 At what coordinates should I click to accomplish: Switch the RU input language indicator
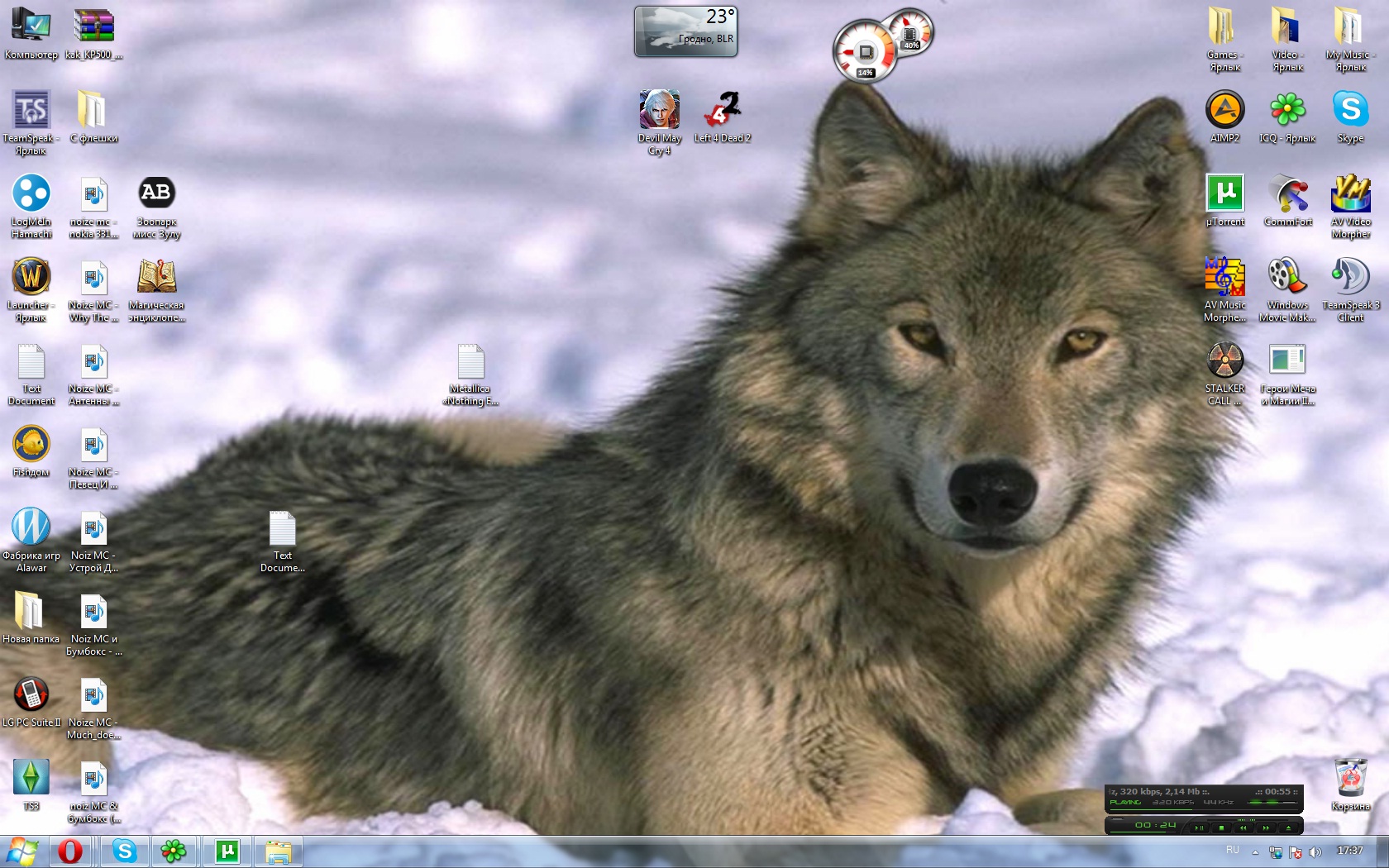tap(1233, 850)
